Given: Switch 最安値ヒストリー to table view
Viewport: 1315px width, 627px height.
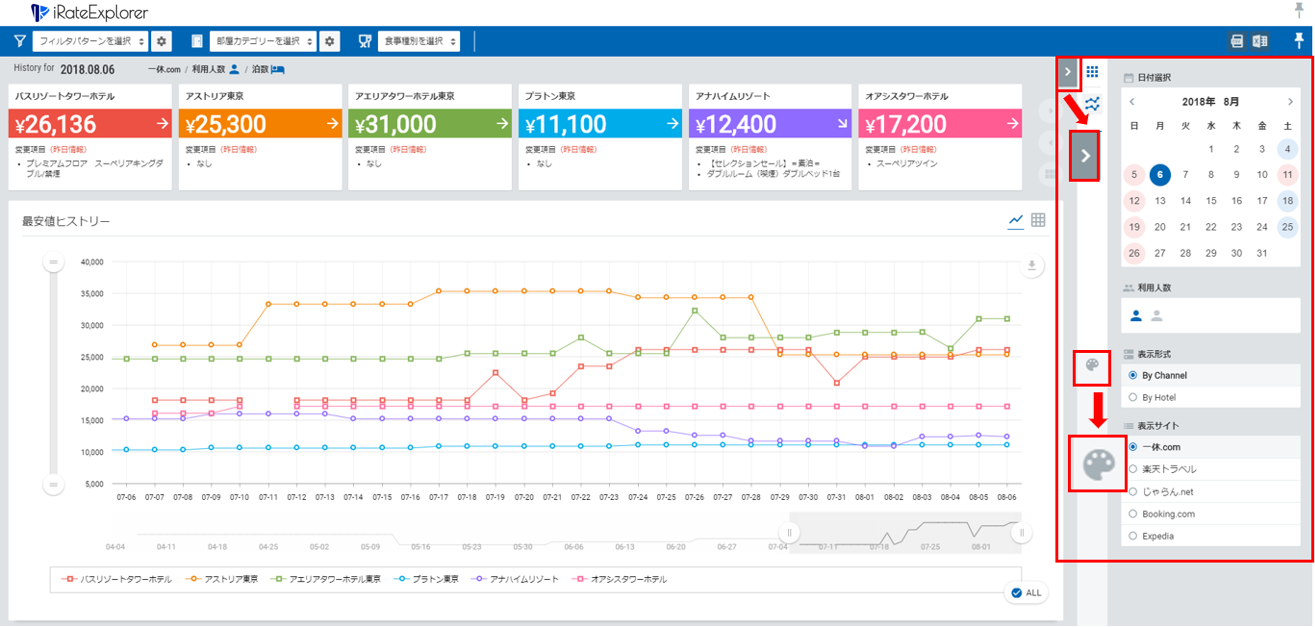Looking at the screenshot, I should (x=1038, y=220).
